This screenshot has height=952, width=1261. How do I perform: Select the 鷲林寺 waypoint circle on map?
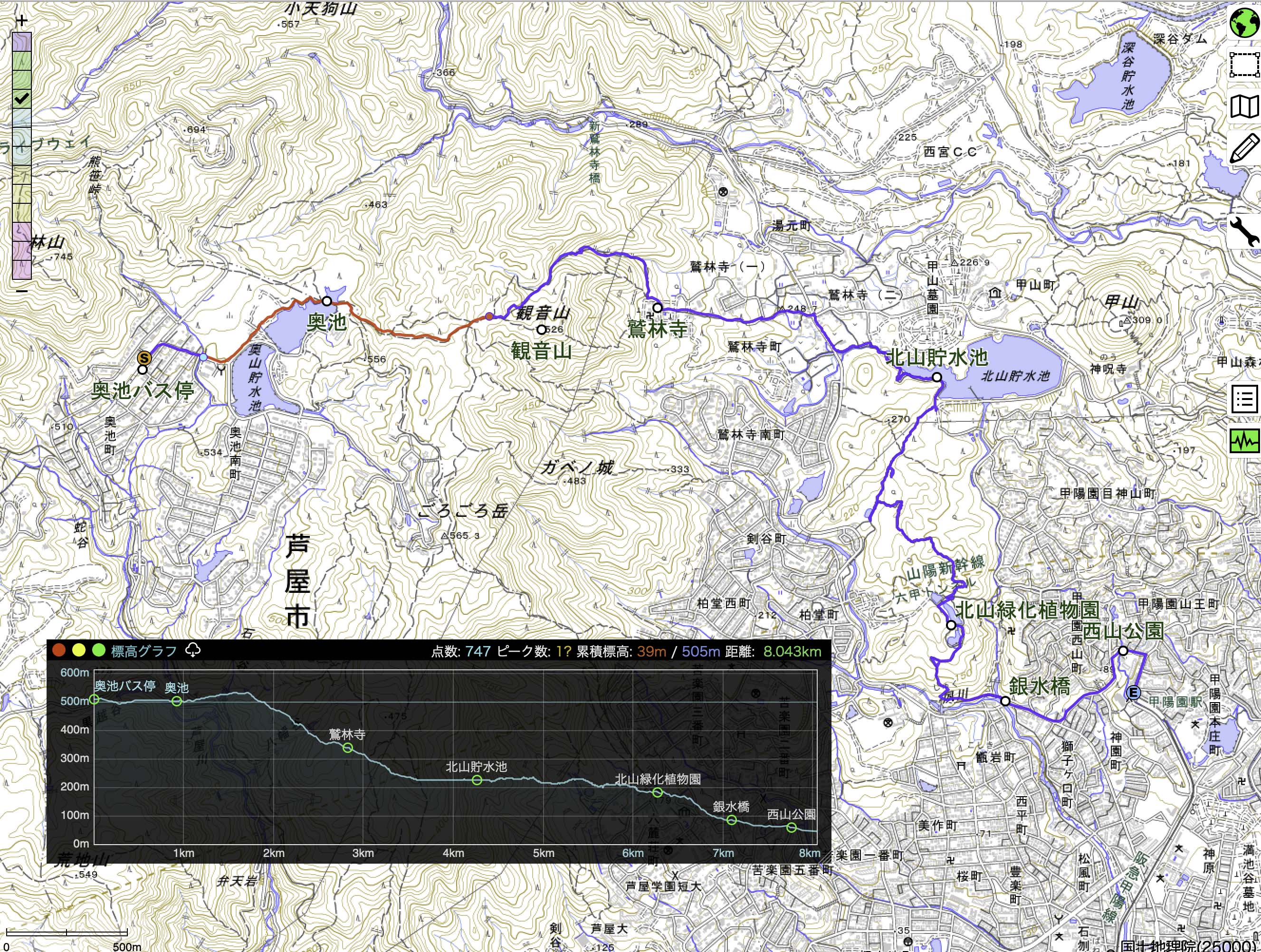657,308
